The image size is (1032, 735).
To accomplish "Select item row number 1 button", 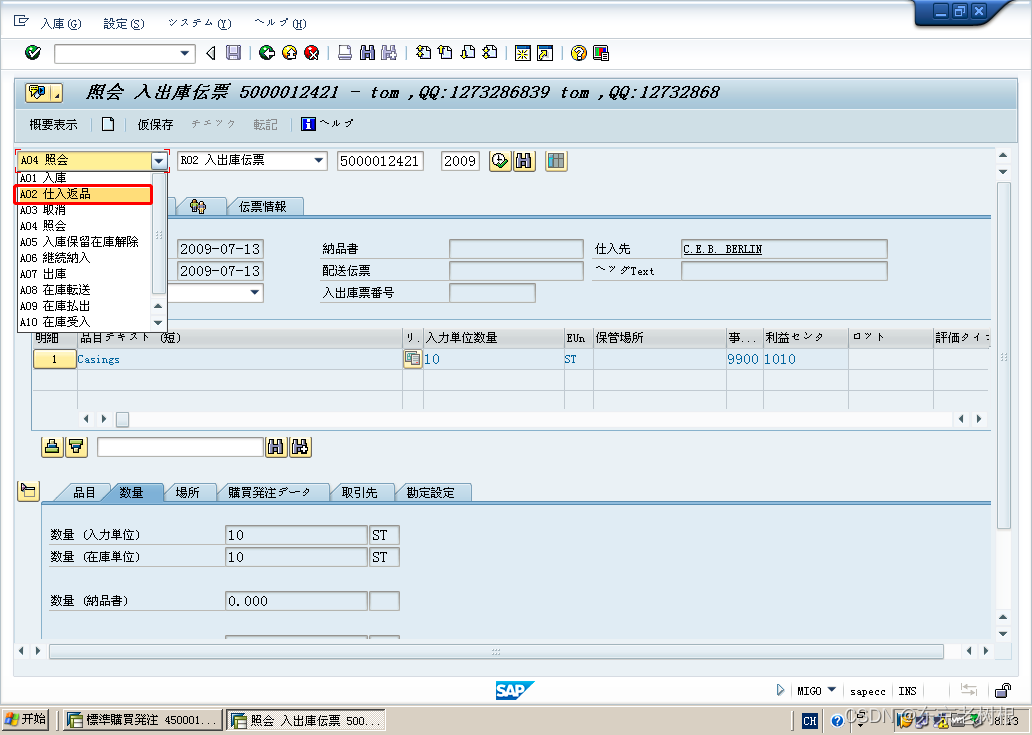I will (x=55, y=359).
